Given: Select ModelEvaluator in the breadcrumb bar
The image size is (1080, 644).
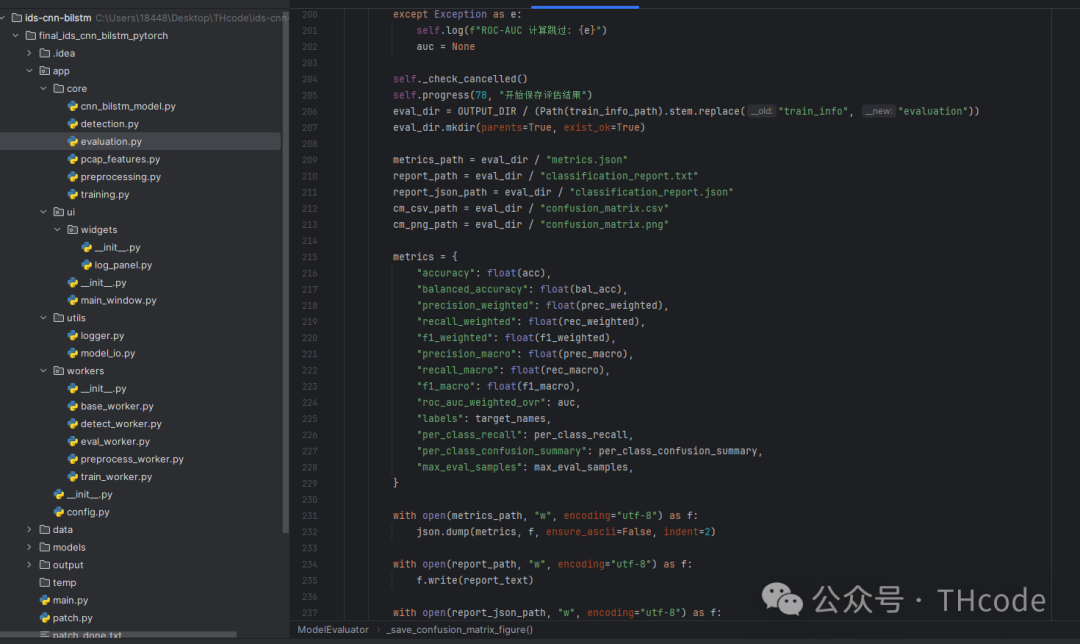Looking at the screenshot, I should click(333, 630).
